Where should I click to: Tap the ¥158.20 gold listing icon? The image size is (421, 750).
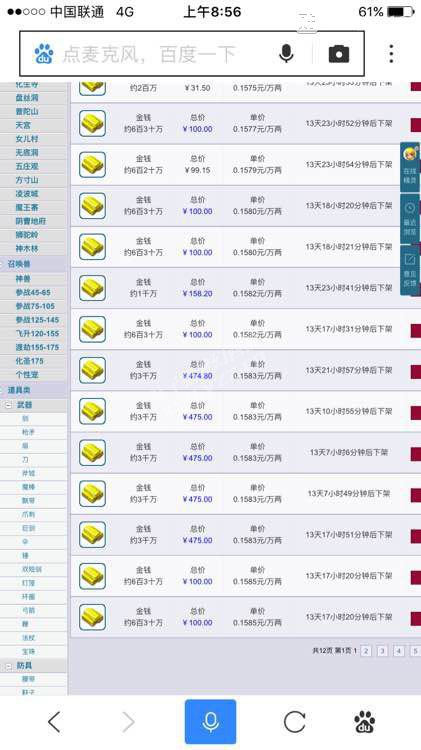pyautogui.click(x=92, y=288)
